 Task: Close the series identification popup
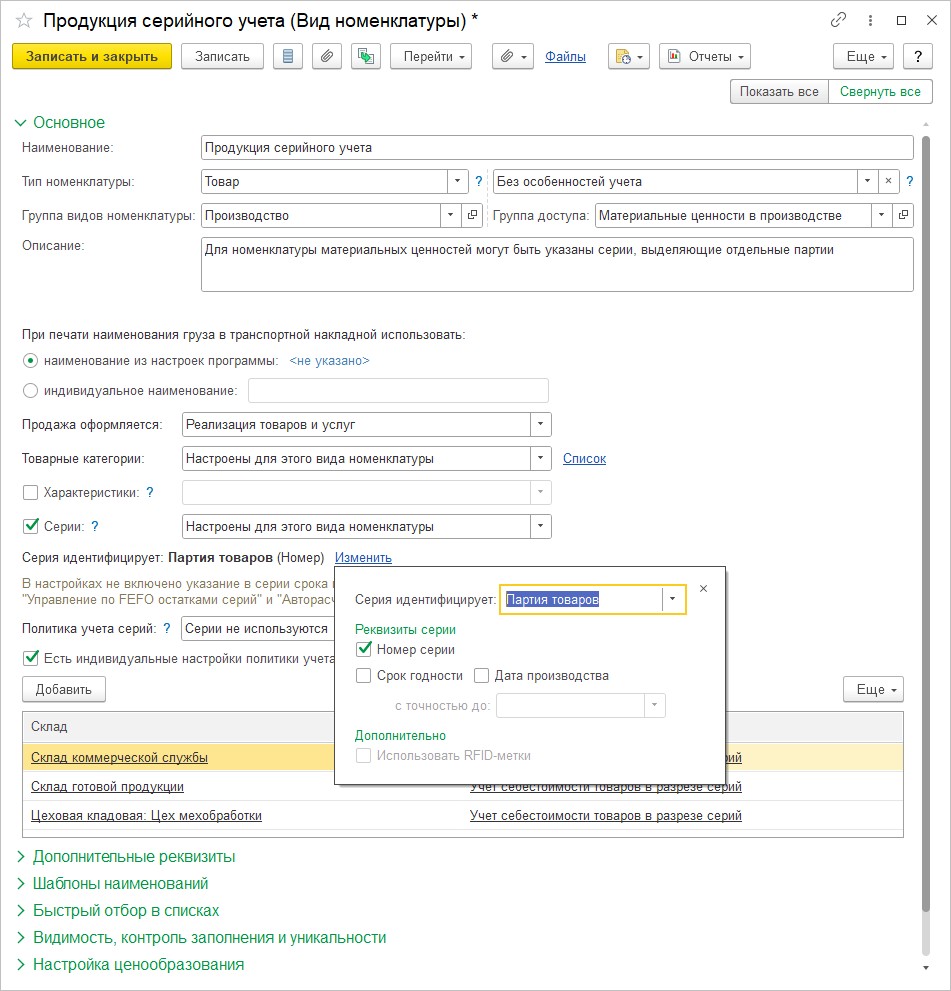(703, 589)
